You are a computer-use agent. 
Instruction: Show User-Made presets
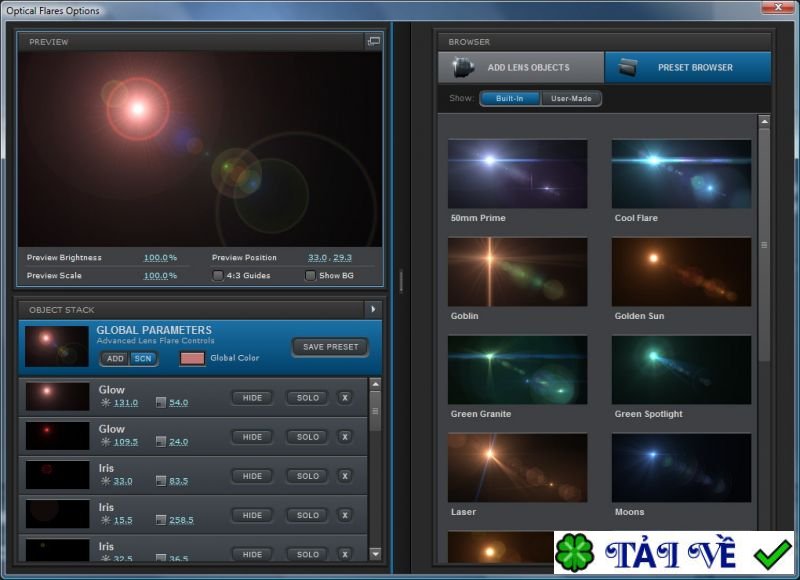(x=571, y=98)
